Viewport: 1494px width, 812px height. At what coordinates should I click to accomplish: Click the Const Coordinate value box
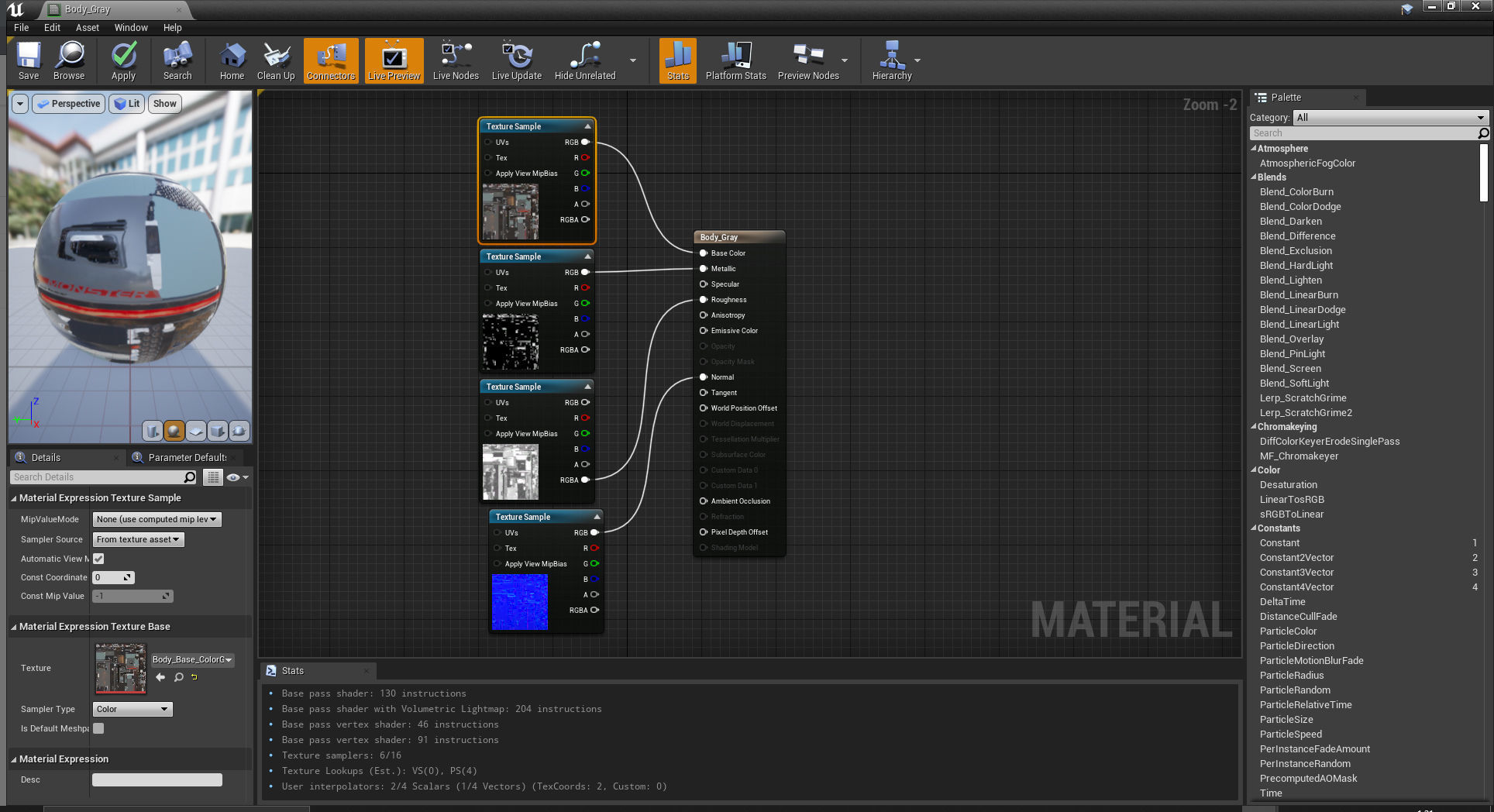[113, 577]
